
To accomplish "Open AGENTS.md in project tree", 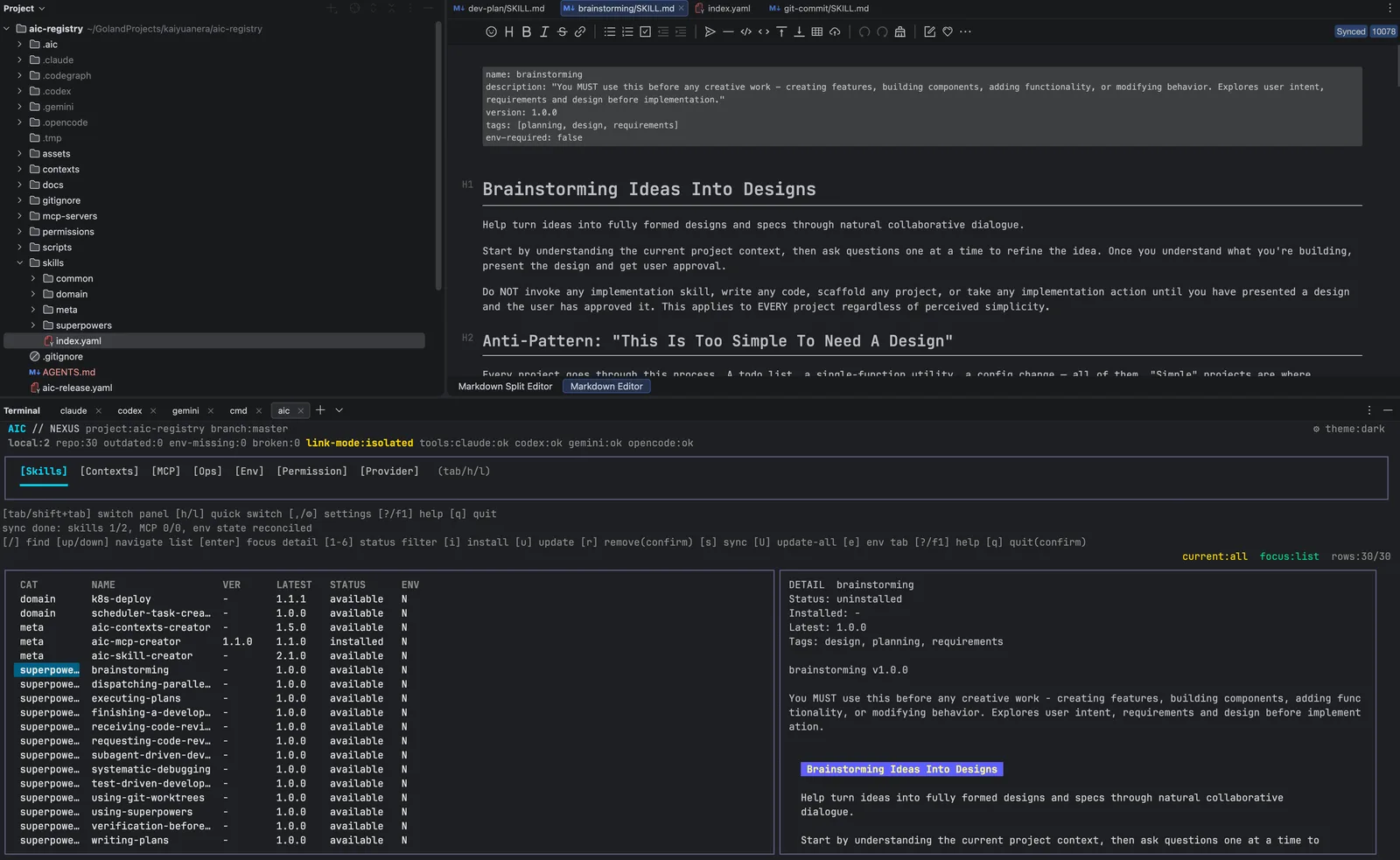I will 69,373.
